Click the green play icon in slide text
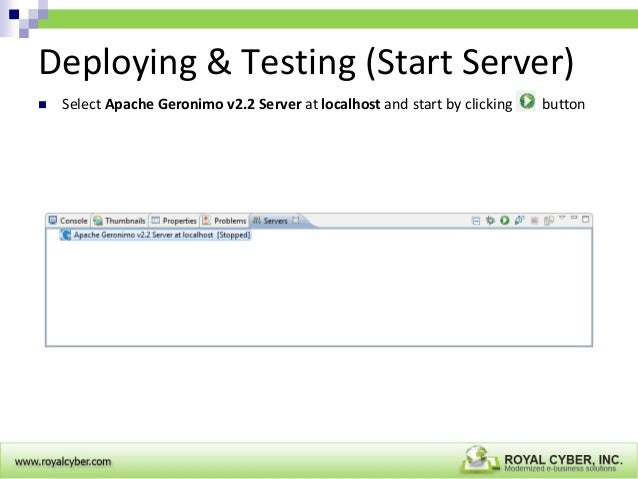The image size is (638, 479). 527,101
